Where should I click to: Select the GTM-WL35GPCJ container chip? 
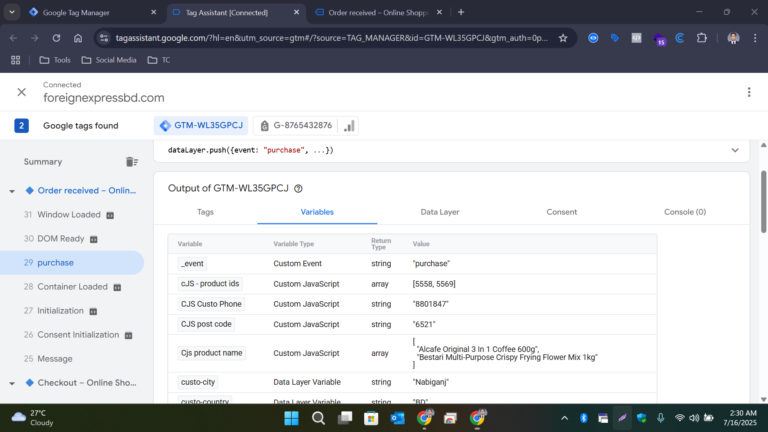pyautogui.click(x=199, y=126)
